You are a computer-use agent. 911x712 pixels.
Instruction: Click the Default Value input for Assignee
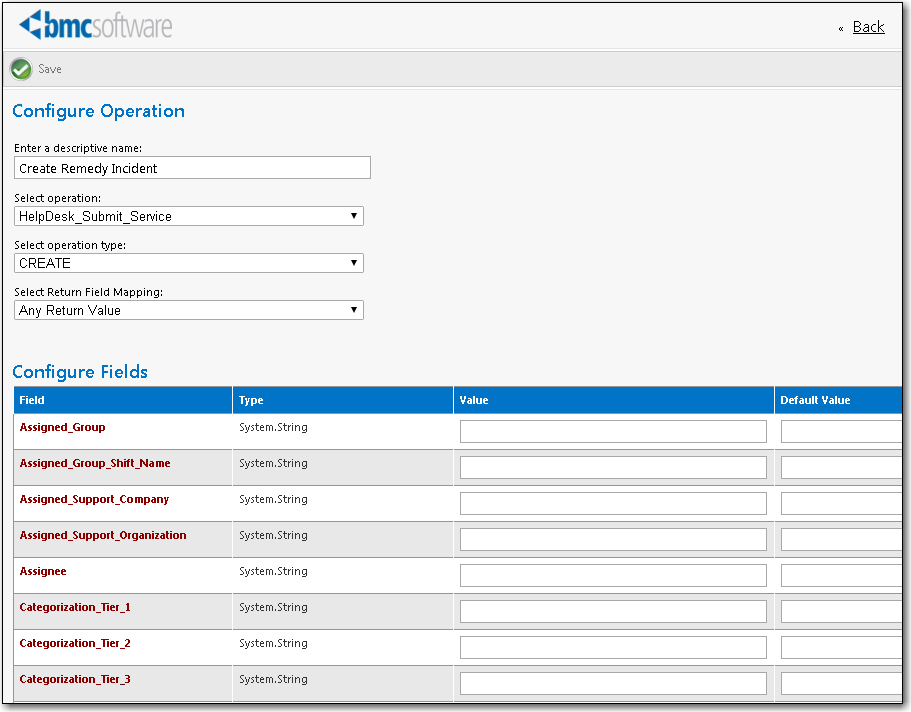[x=845, y=575]
